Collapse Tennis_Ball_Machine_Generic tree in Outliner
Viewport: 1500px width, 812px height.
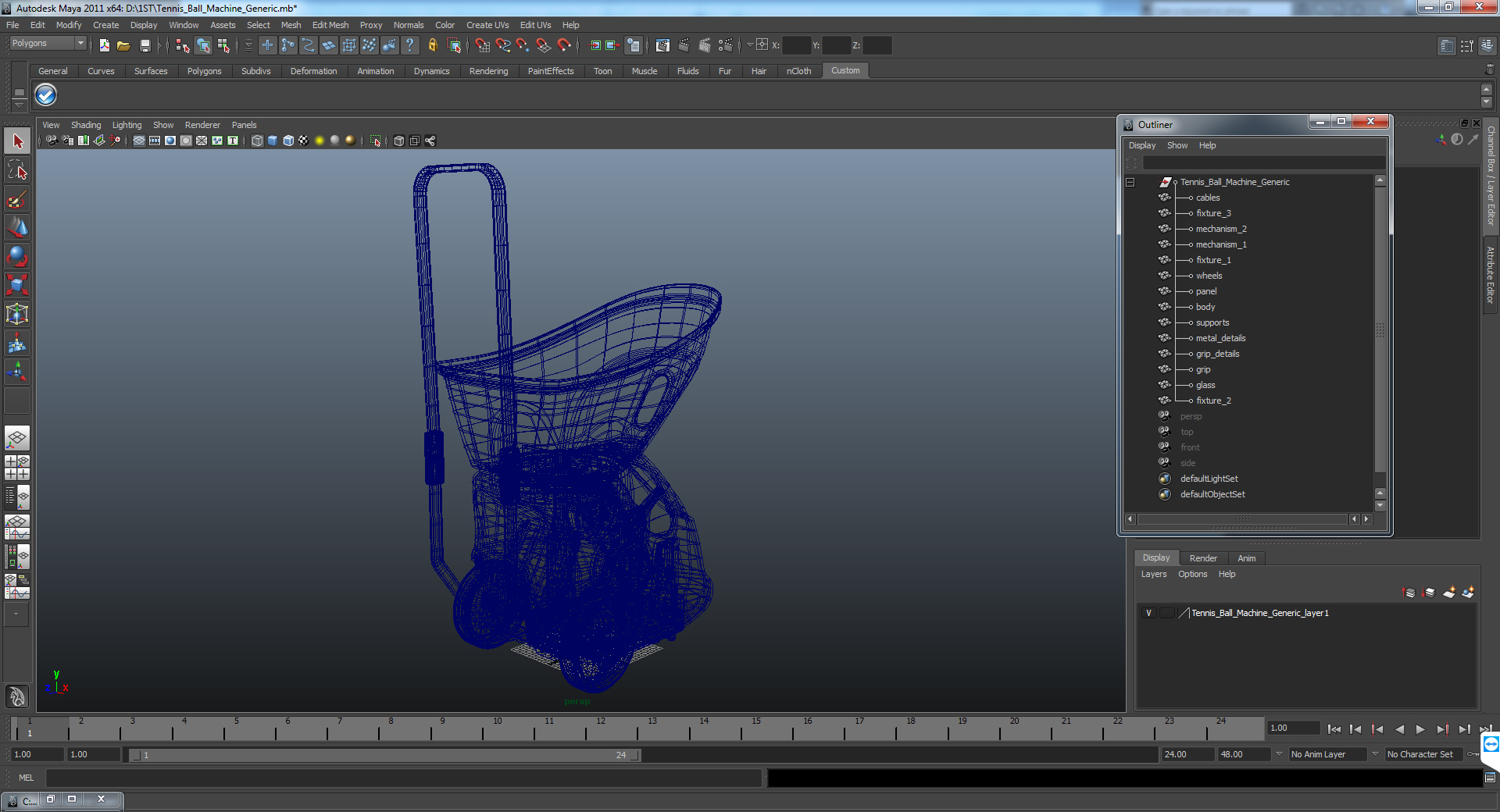1130,182
